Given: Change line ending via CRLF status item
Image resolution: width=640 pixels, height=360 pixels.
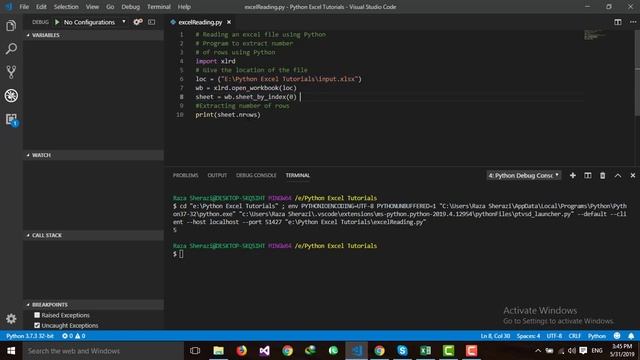Looking at the screenshot, I should click(574, 336).
